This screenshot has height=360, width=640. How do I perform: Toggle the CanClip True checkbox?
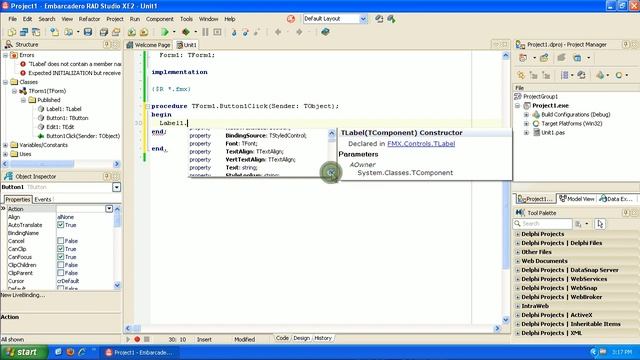60,249
